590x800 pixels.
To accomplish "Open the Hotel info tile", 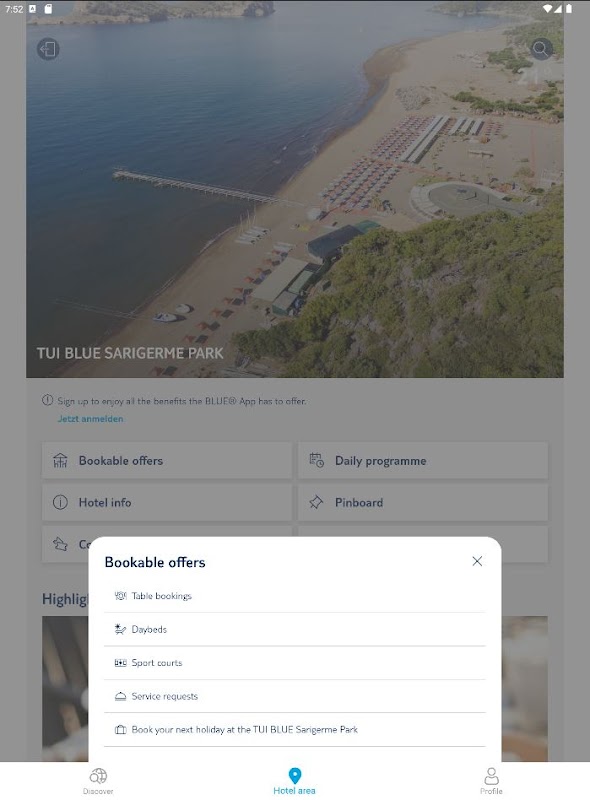I will pos(167,503).
